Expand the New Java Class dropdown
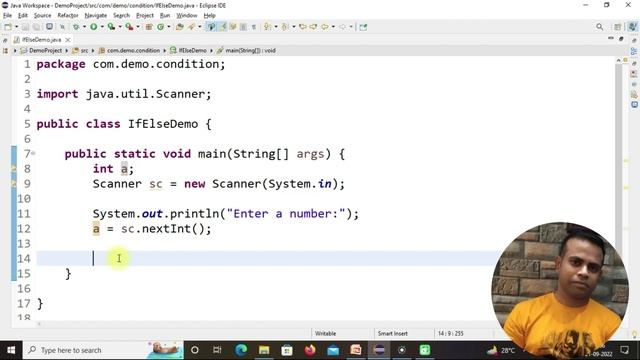The width and height of the screenshot is (640, 360). click(x=169, y=27)
